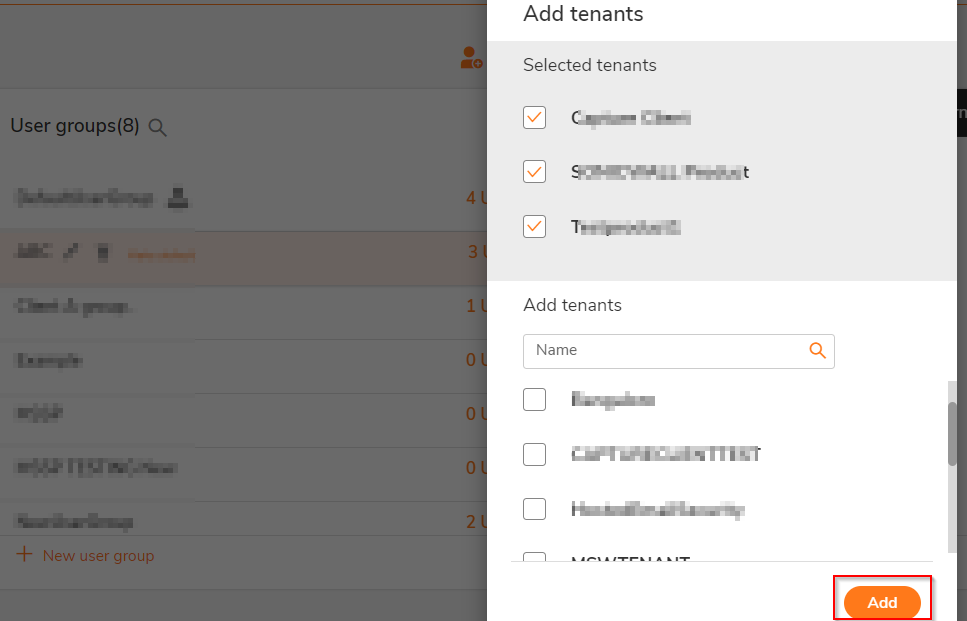Click the Name search input field
This screenshot has height=621, width=967.
point(665,350)
